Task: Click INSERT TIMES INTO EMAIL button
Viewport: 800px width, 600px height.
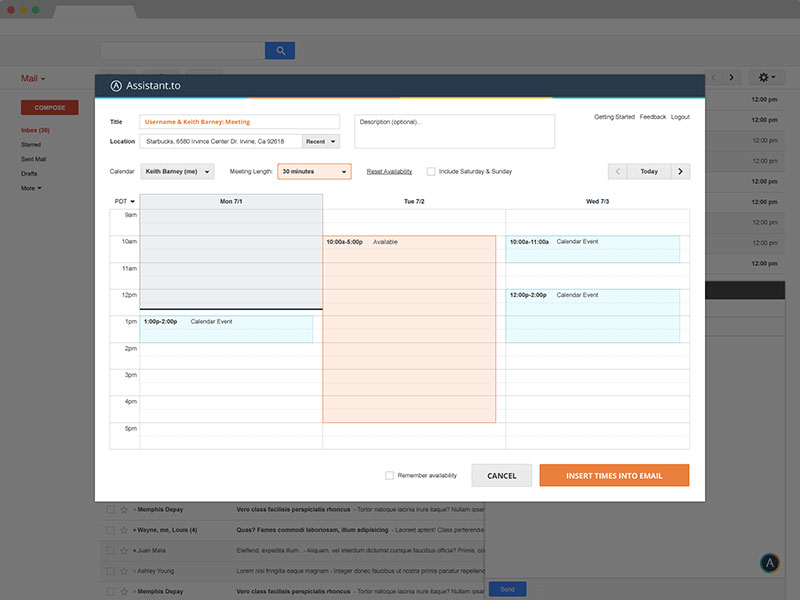Action: [x=614, y=476]
